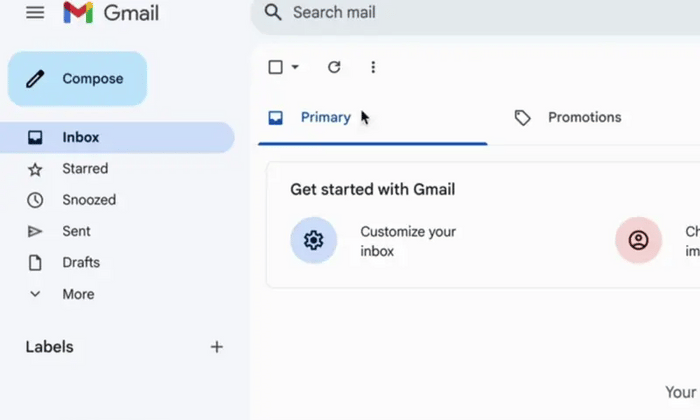Screen dimensions: 700x420
Task: Open the Inbox folder
Action: 117,137
